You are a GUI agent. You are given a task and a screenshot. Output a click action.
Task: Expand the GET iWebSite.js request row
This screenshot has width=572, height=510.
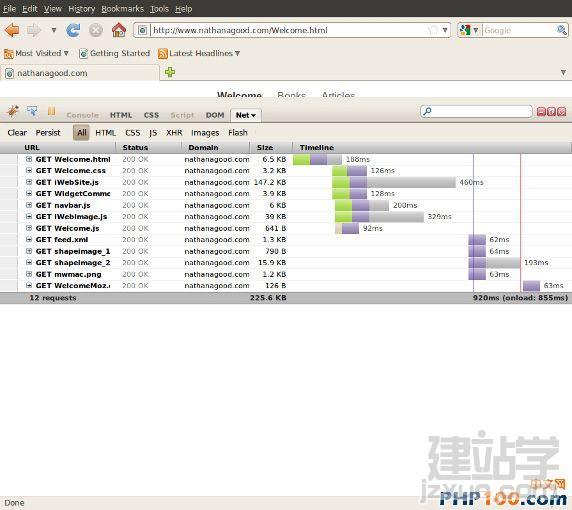pyautogui.click(x=29, y=182)
